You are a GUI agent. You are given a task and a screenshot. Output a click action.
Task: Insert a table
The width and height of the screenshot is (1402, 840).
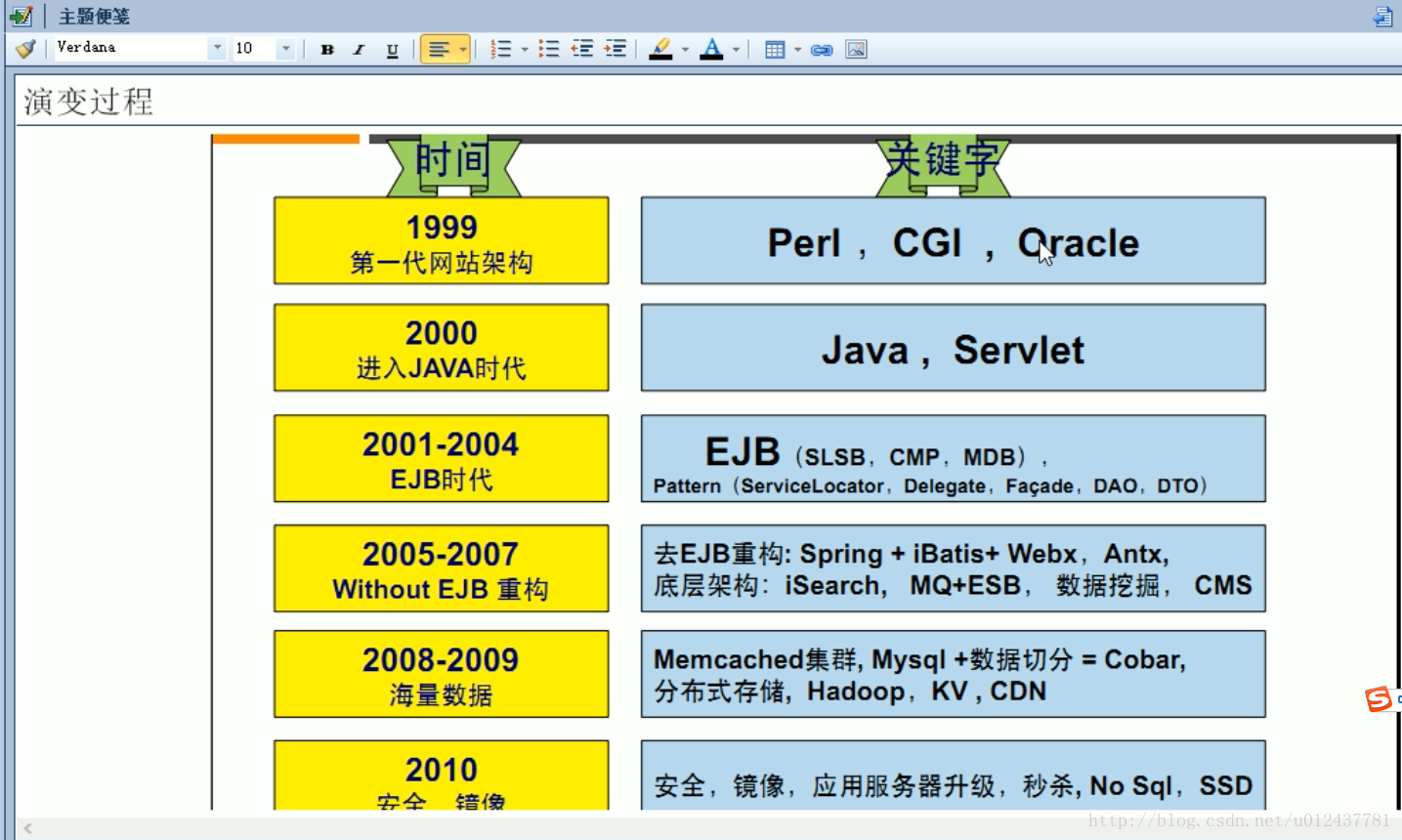pyautogui.click(x=775, y=49)
